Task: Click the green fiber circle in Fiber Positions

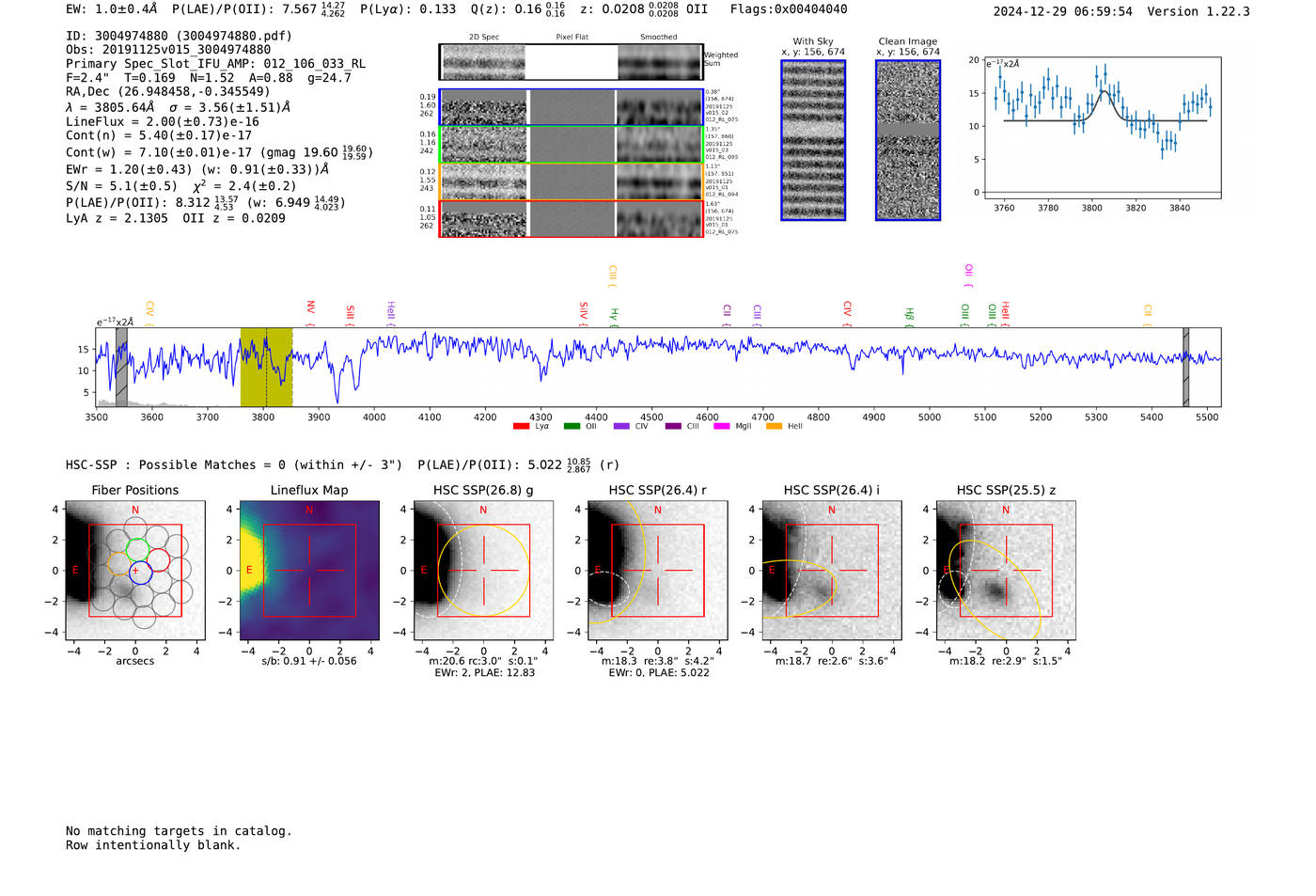Action: point(138,549)
